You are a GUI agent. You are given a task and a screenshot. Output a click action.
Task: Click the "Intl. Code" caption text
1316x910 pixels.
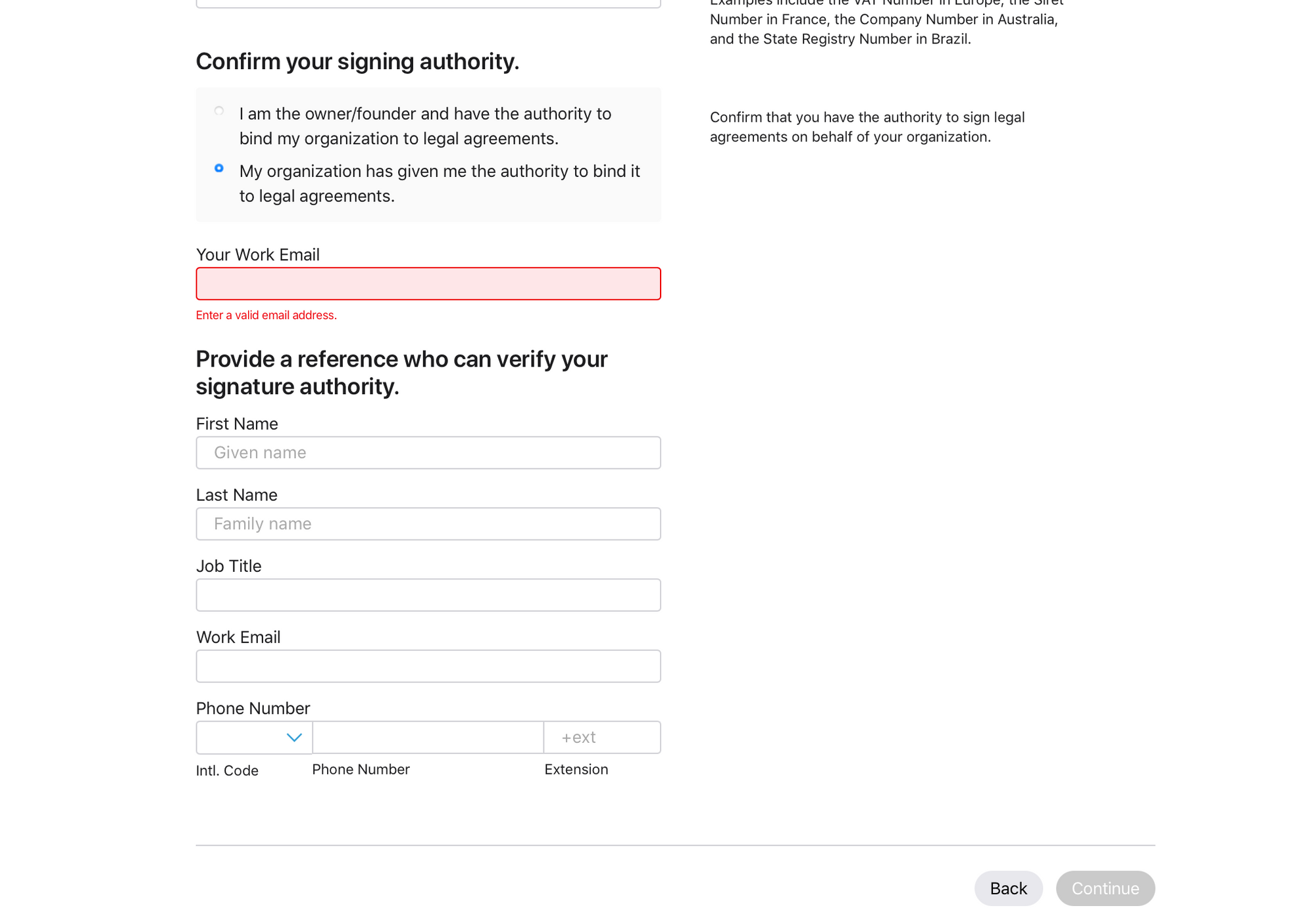coord(227,771)
